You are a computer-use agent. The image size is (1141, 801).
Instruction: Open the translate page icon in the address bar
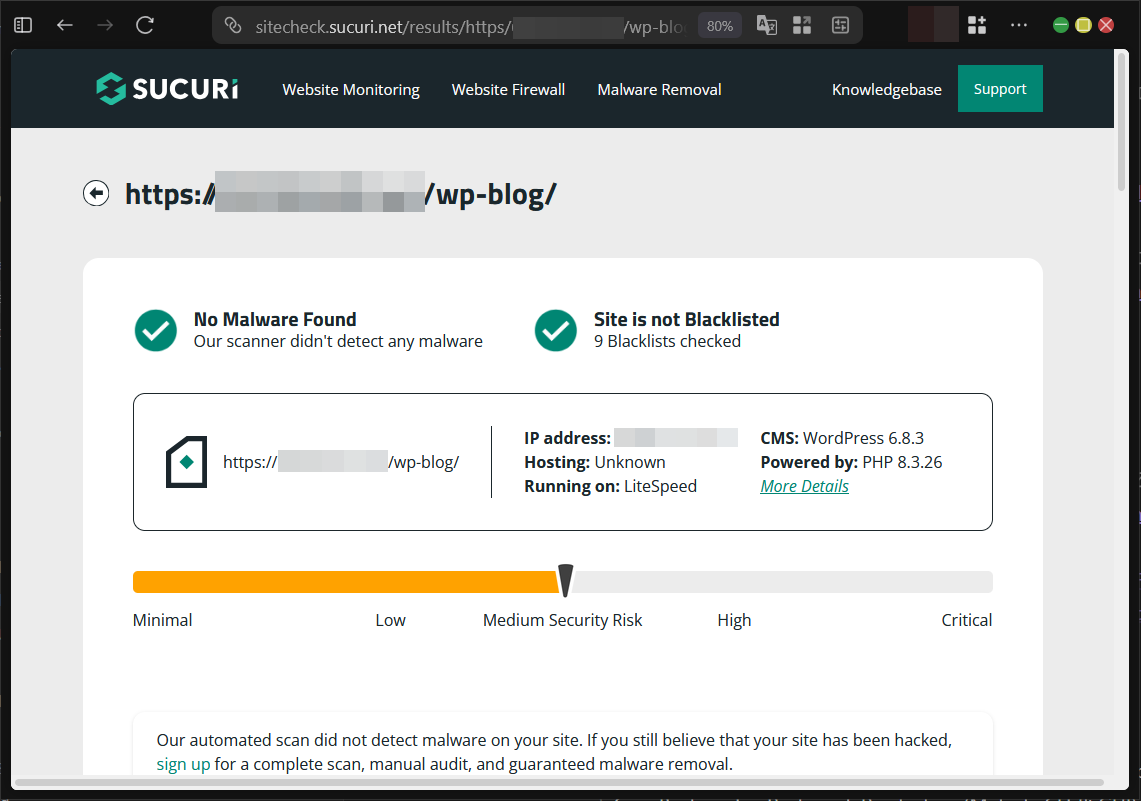tap(766, 25)
